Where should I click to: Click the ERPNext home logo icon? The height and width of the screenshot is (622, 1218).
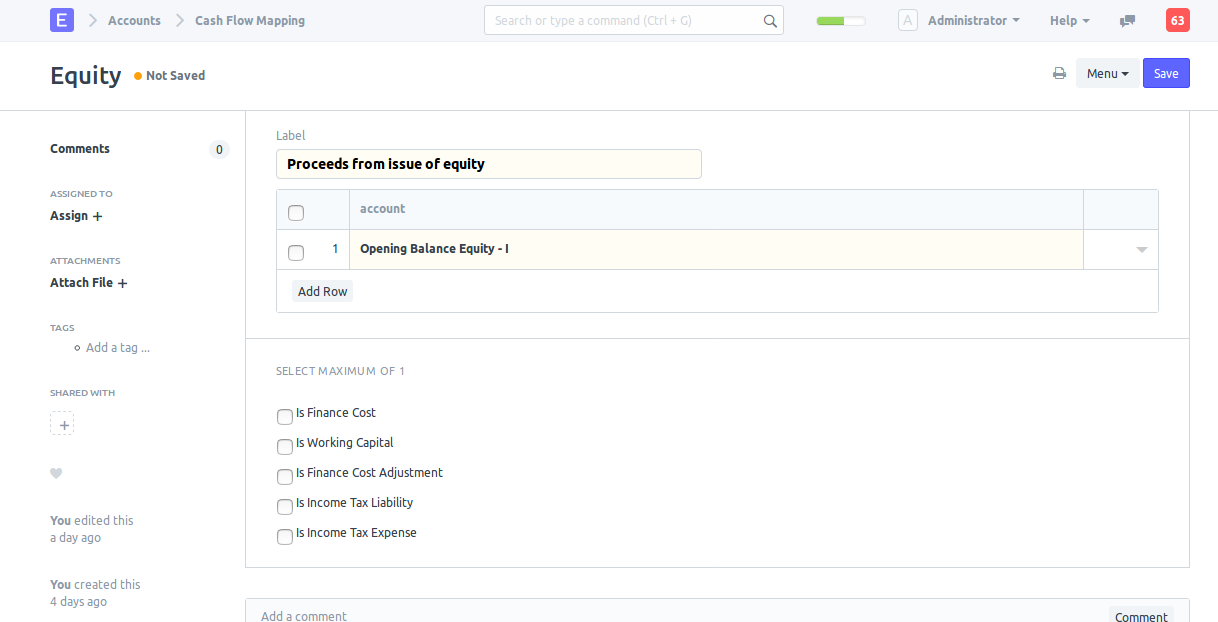tap(61, 20)
